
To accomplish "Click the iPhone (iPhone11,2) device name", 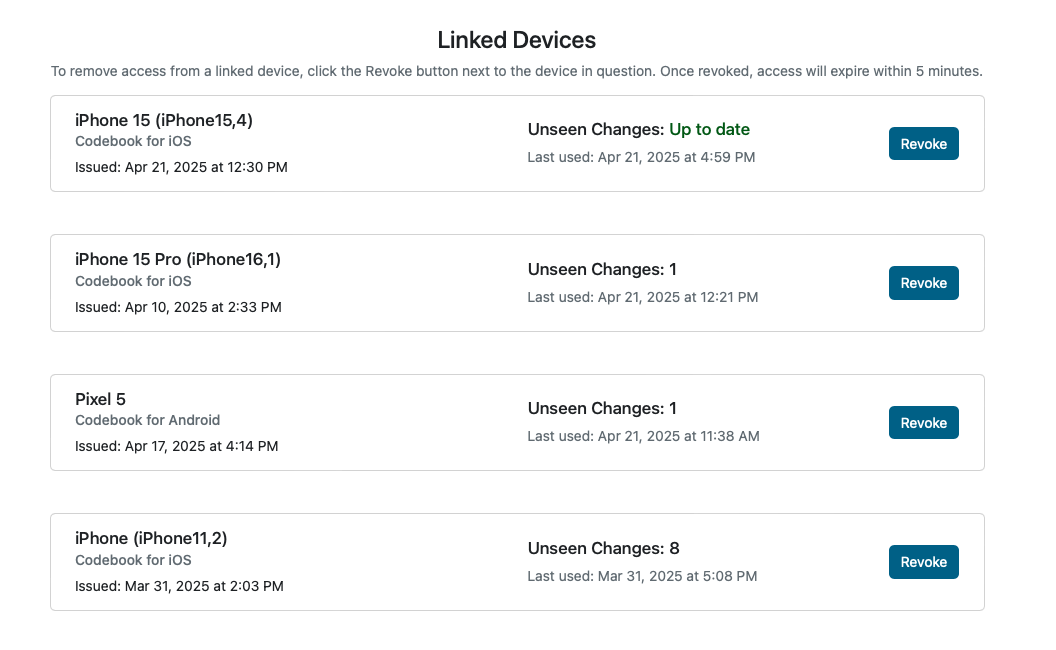I will pyautogui.click(x=151, y=538).
